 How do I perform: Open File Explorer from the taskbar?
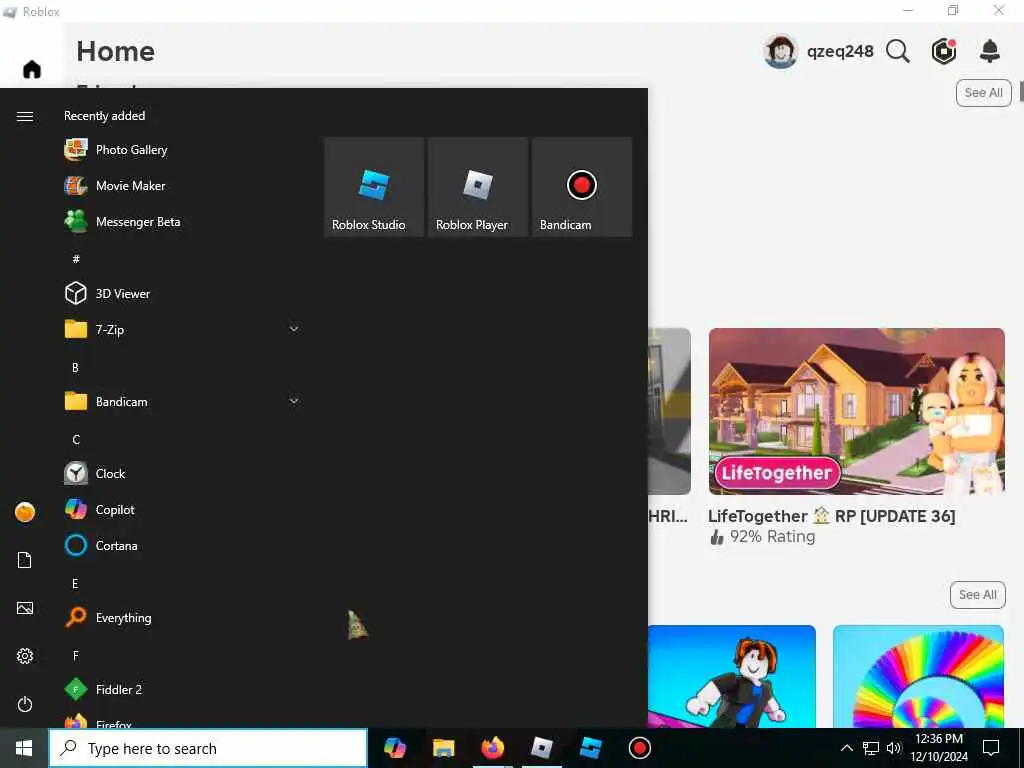443,748
